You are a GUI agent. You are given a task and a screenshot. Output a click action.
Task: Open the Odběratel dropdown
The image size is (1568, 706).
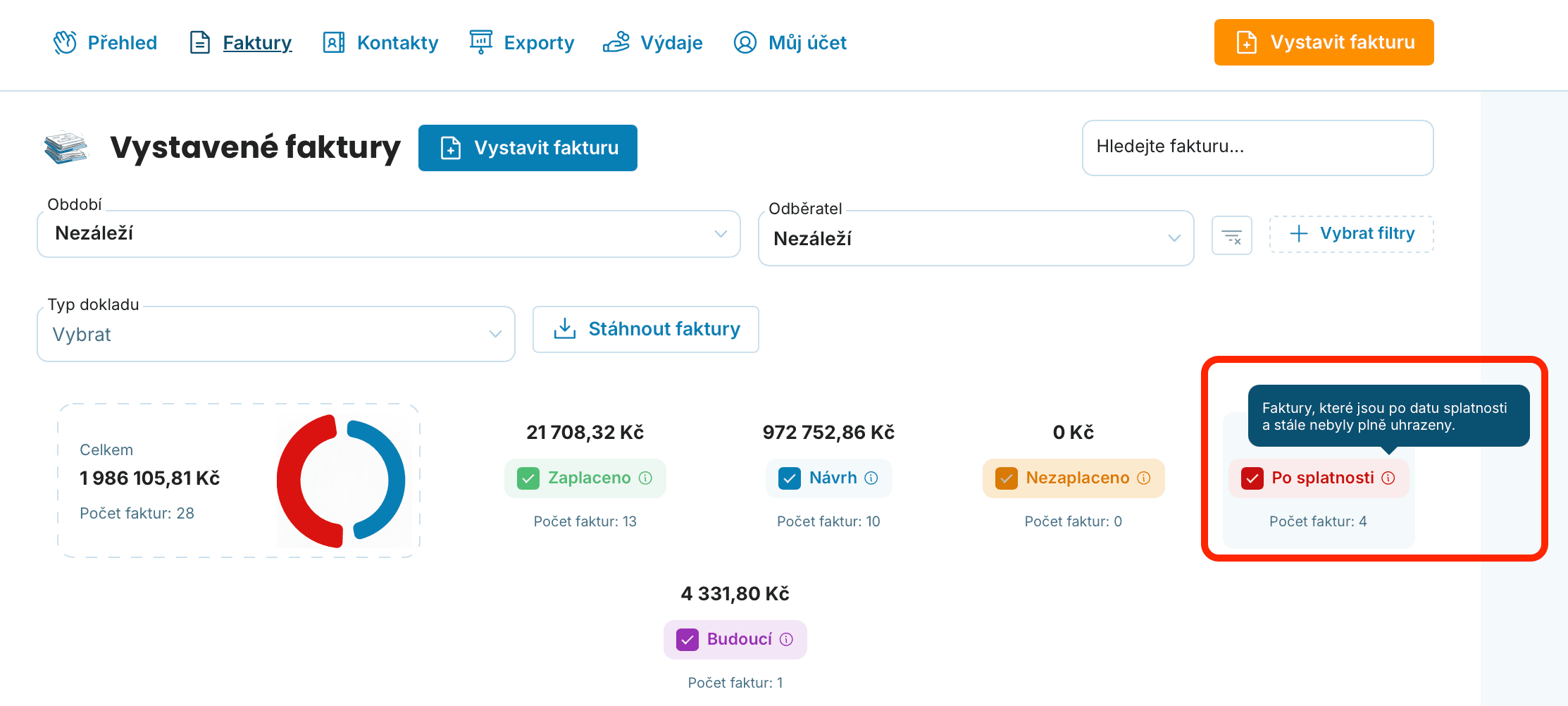coord(976,238)
